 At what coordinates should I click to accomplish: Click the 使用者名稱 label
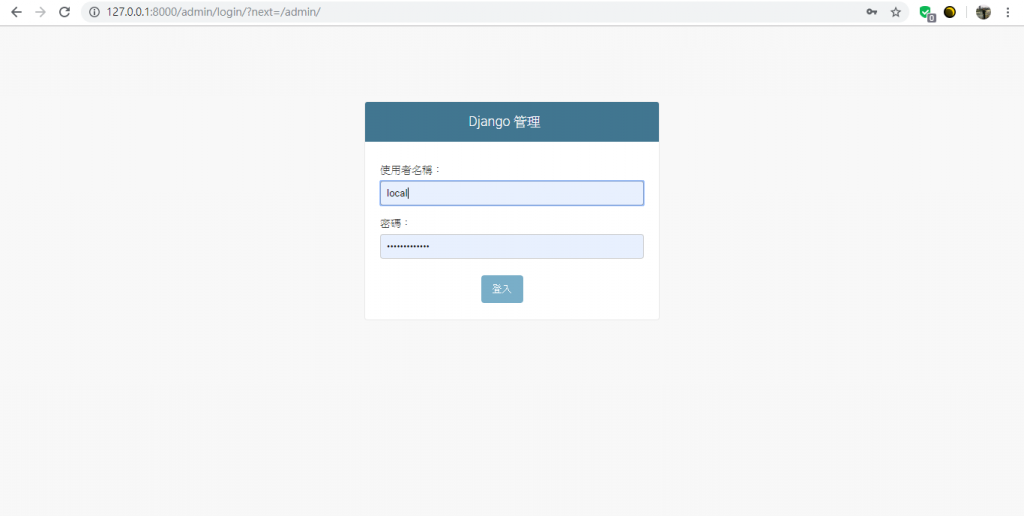(x=411, y=170)
